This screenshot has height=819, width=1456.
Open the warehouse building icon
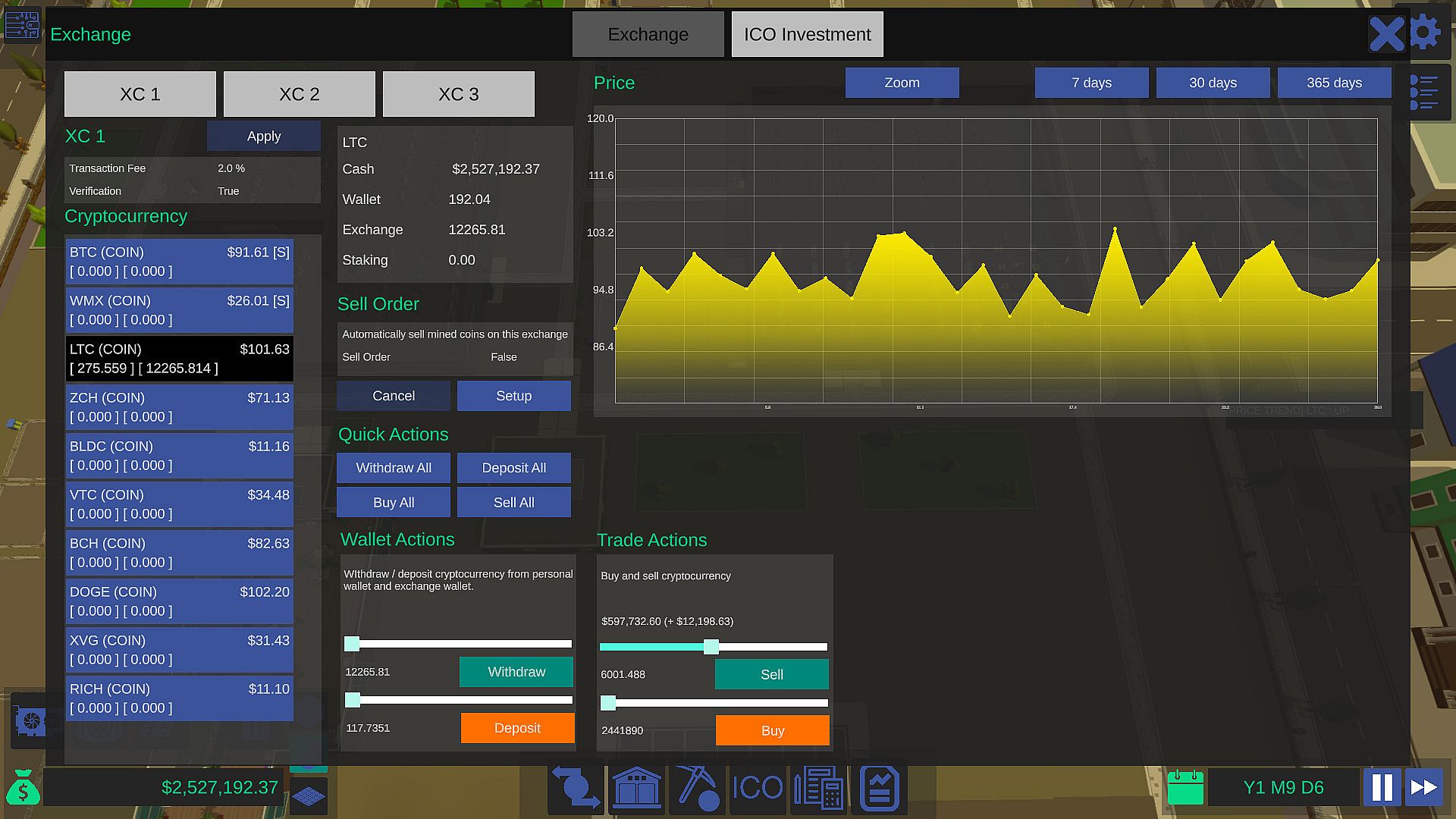[636, 788]
